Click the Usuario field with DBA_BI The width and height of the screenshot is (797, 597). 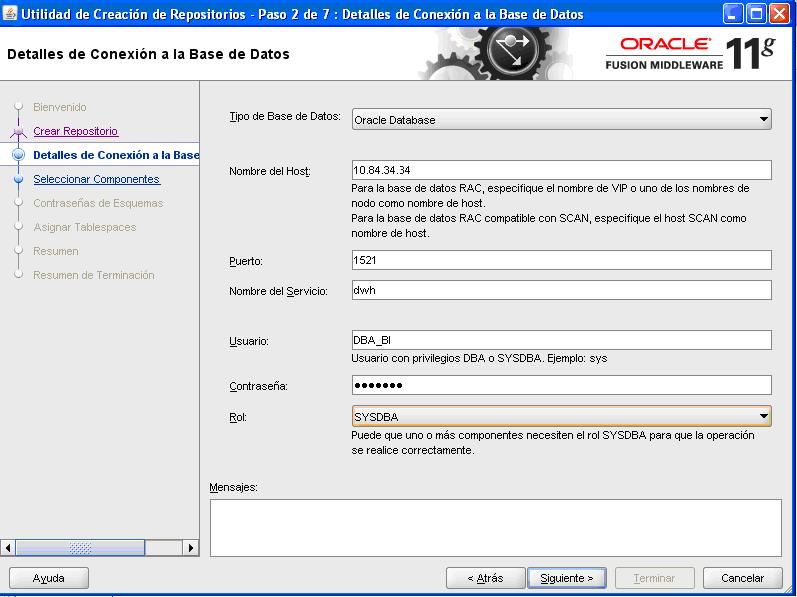(561, 340)
